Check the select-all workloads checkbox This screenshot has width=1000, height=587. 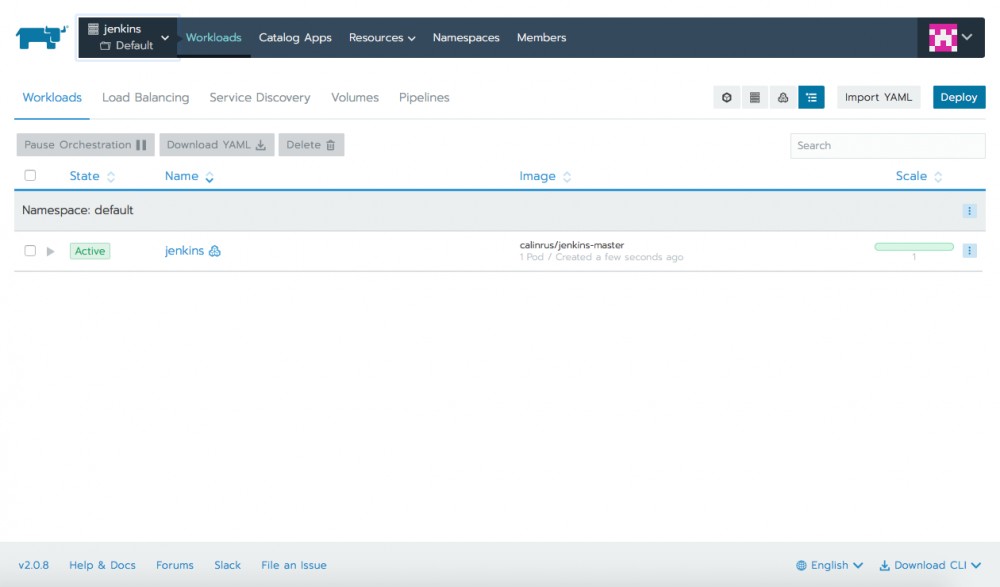click(x=30, y=175)
